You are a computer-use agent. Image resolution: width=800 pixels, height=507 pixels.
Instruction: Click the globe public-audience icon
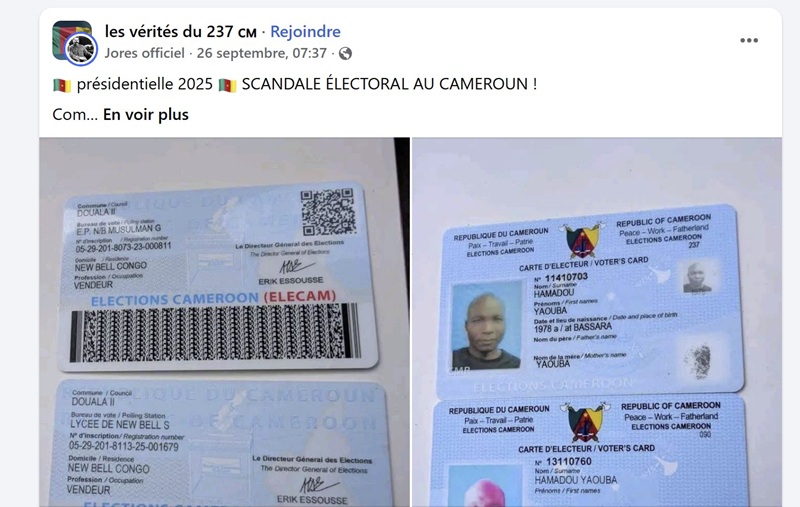click(345, 54)
